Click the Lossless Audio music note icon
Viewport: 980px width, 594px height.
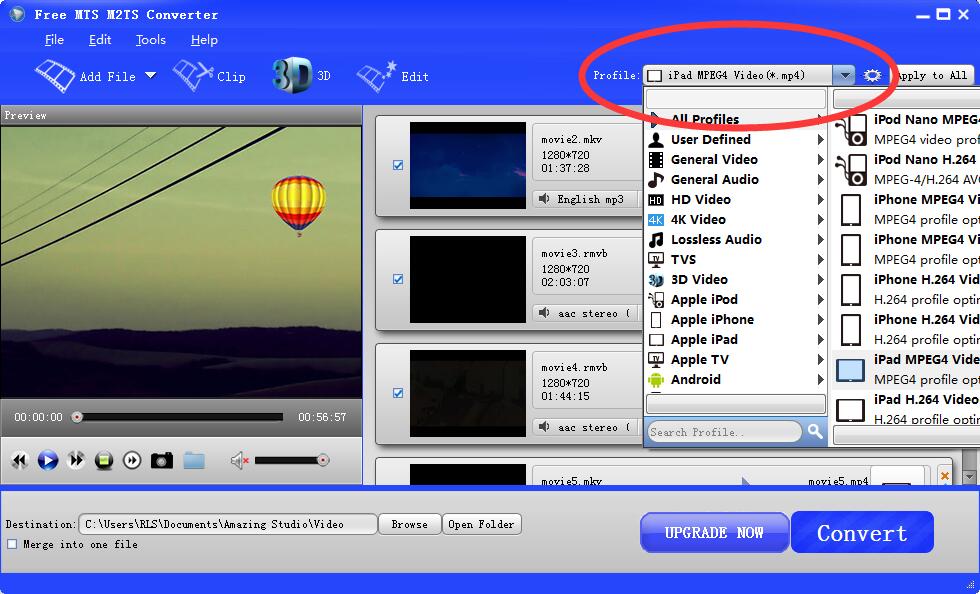656,239
